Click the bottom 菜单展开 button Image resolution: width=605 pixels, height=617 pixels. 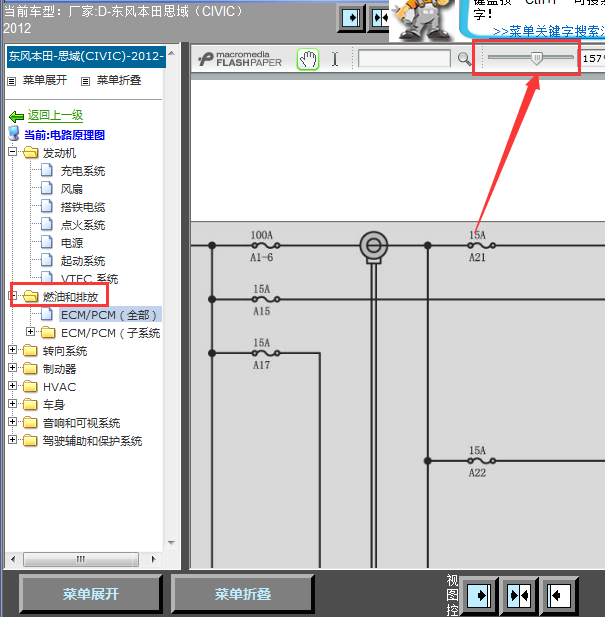90,594
